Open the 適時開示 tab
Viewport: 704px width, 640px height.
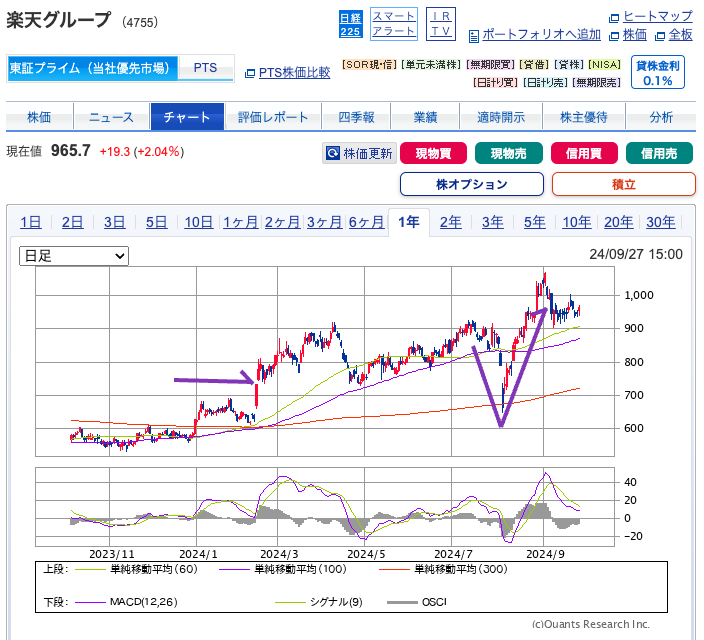click(501, 117)
